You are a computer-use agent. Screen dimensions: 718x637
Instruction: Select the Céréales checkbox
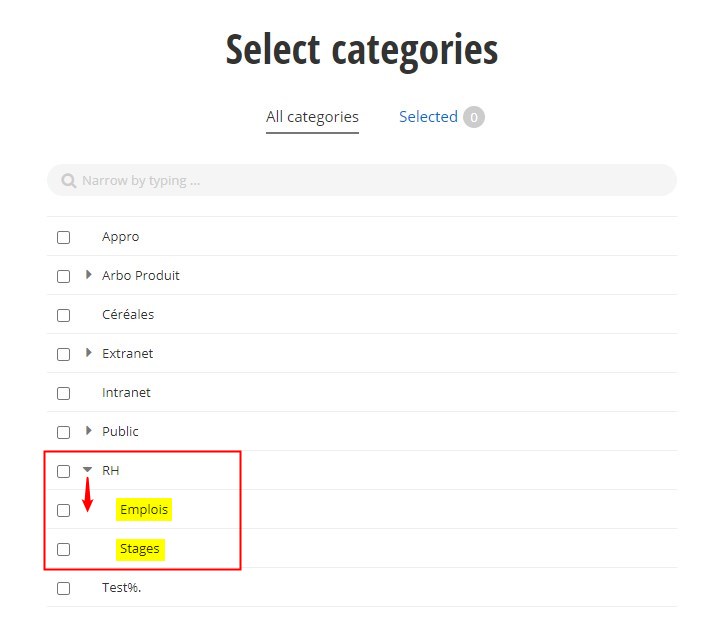click(x=63, y=315)
